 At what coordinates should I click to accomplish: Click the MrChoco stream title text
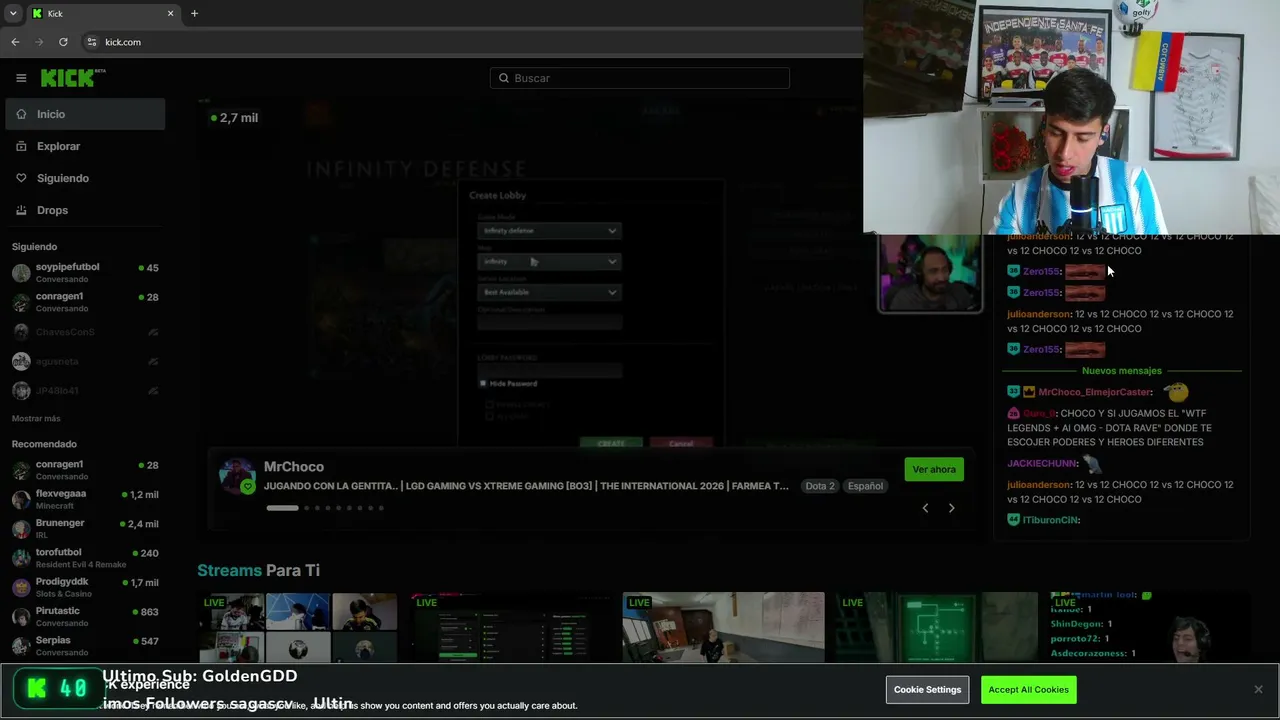(526, 486)
